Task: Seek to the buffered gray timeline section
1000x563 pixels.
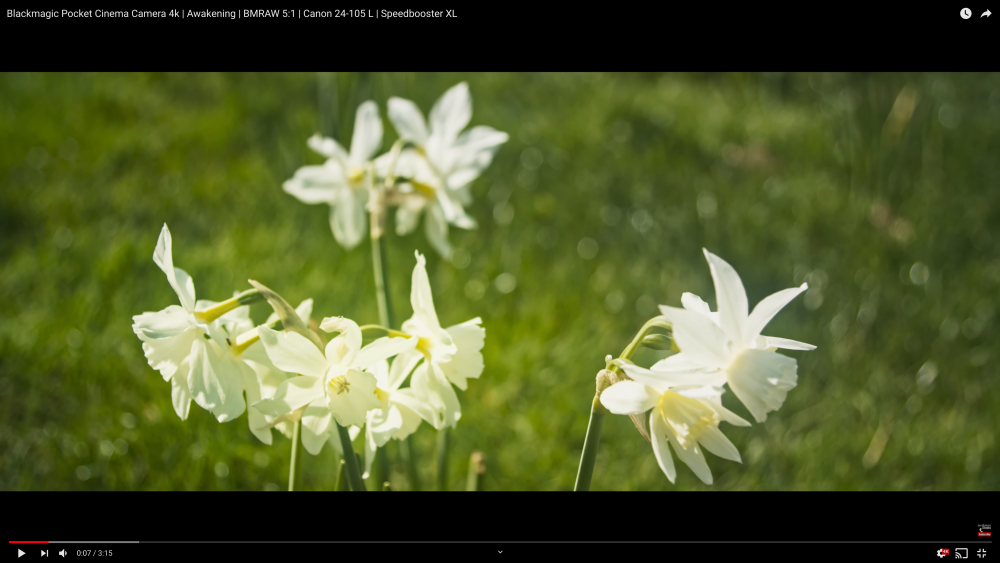Action: pos(95,542)
